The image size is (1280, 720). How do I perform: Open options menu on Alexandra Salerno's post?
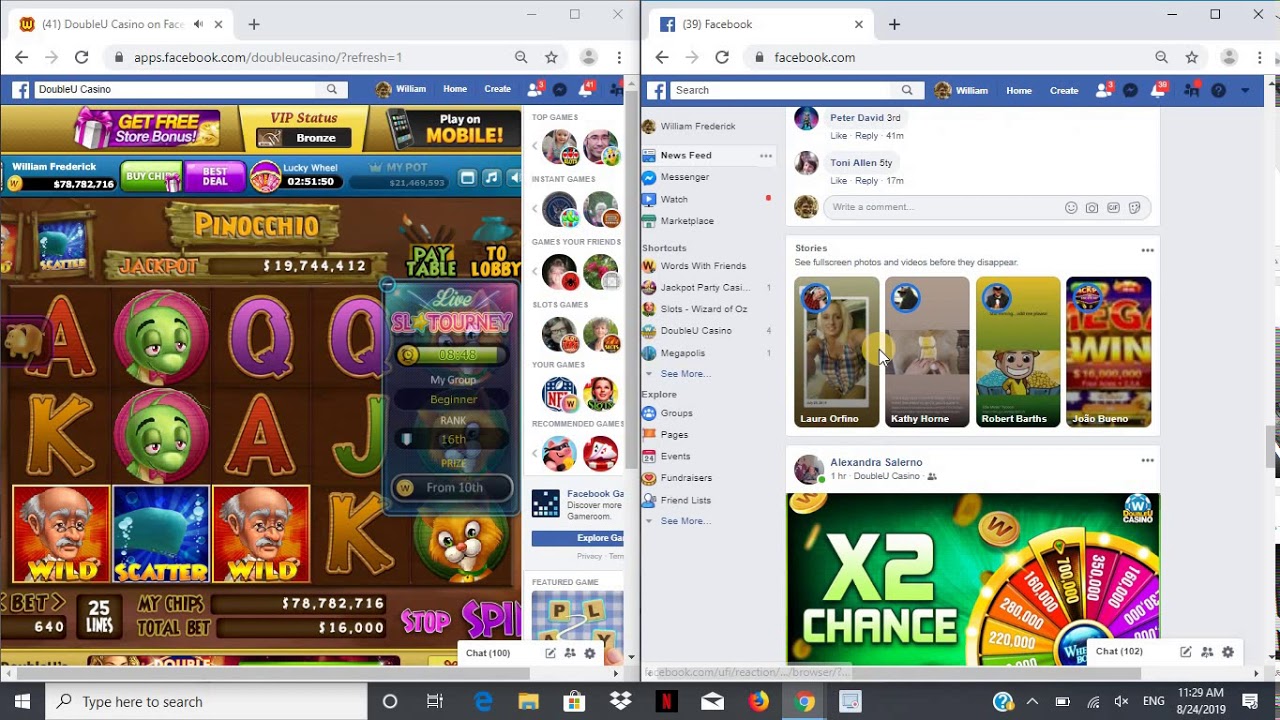coord(1147,461)
